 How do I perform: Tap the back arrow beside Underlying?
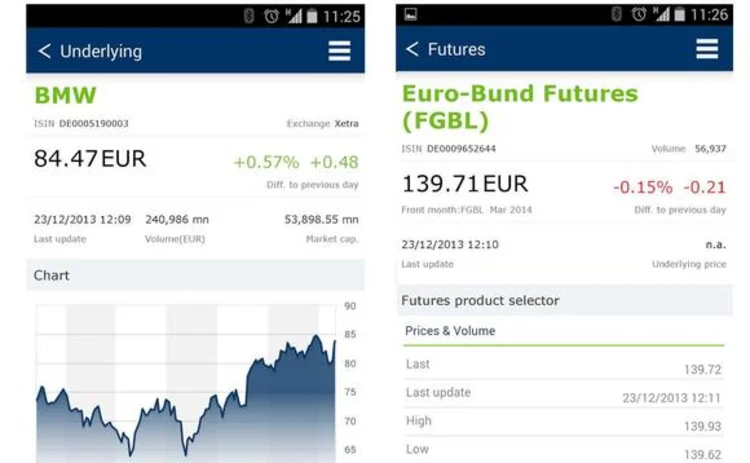(x=44, y=51)
